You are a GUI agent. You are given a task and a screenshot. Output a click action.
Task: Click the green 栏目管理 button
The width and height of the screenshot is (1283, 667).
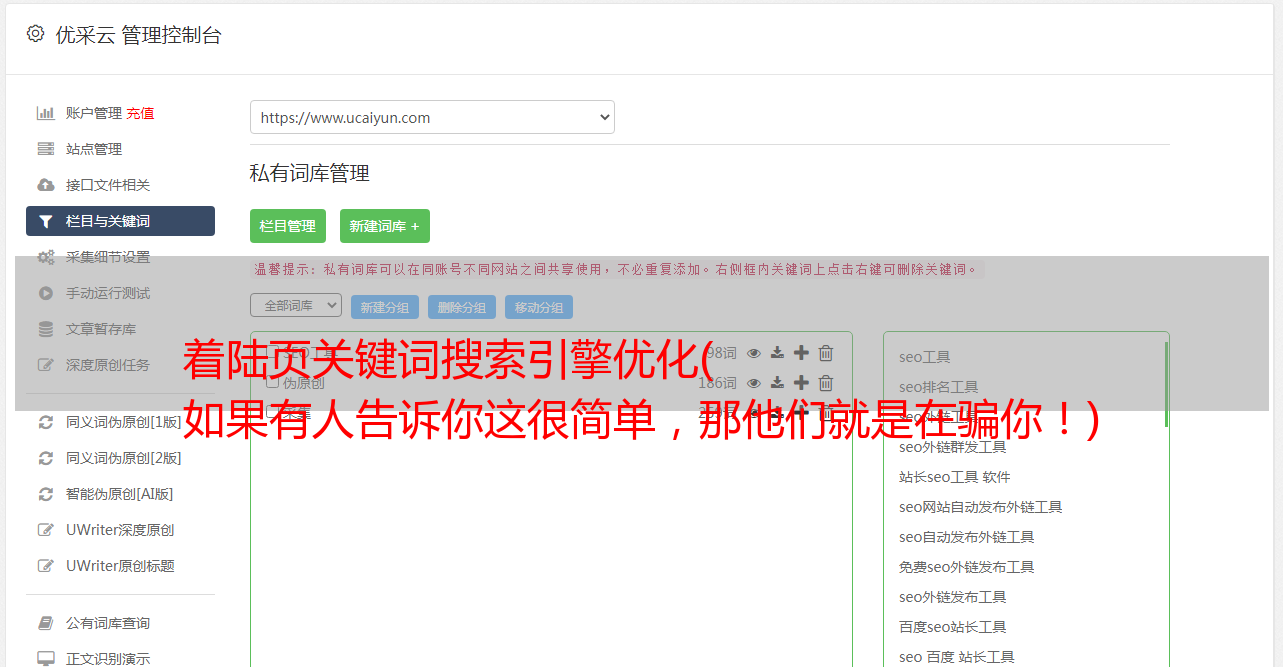coord(288,226)
